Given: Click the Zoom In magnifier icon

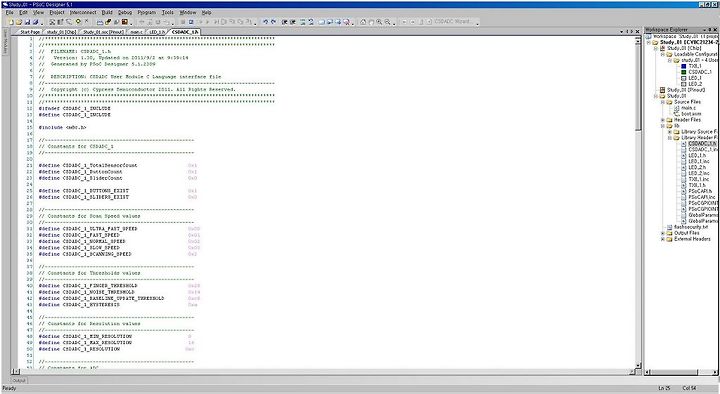Looking at the screenshot, I should 379,22.
